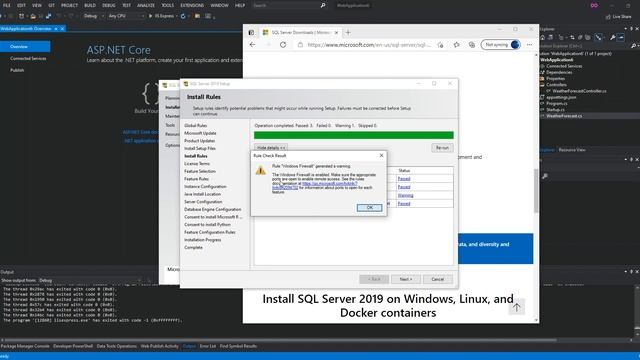
Task: Open the Any CPU platform dropdown
Action: pyautogui.click(x=126, y=16)
